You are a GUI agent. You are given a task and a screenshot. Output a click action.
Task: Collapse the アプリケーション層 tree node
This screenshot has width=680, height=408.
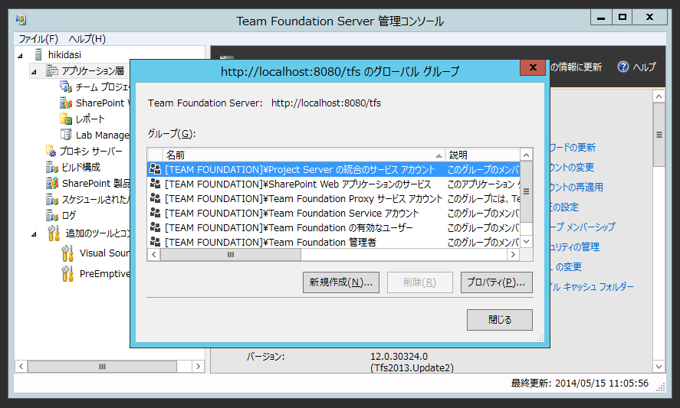pyautogui.click(x=34, y=72)
